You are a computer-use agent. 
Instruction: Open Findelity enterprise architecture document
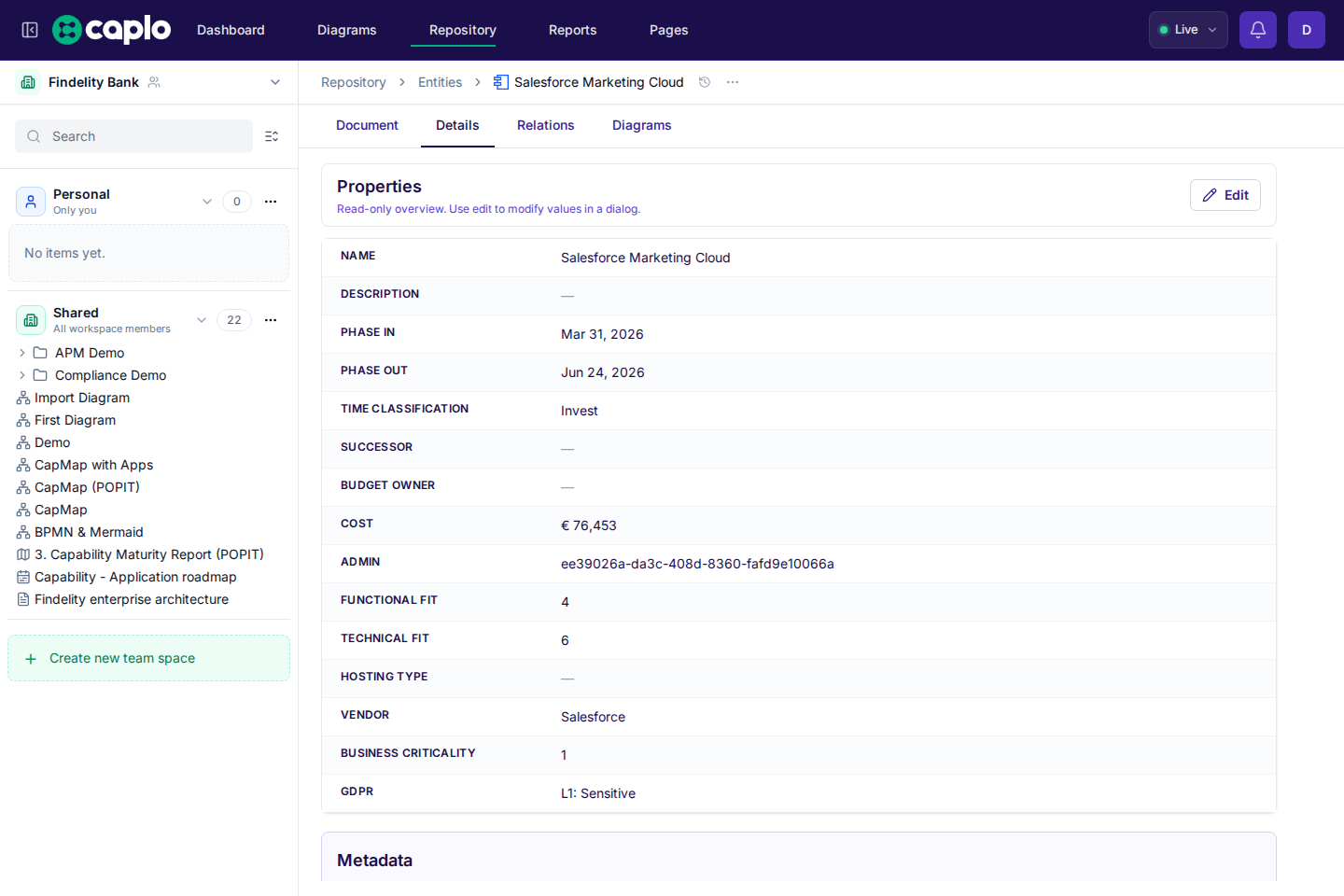pyautogui.click(x=132, y=599)
